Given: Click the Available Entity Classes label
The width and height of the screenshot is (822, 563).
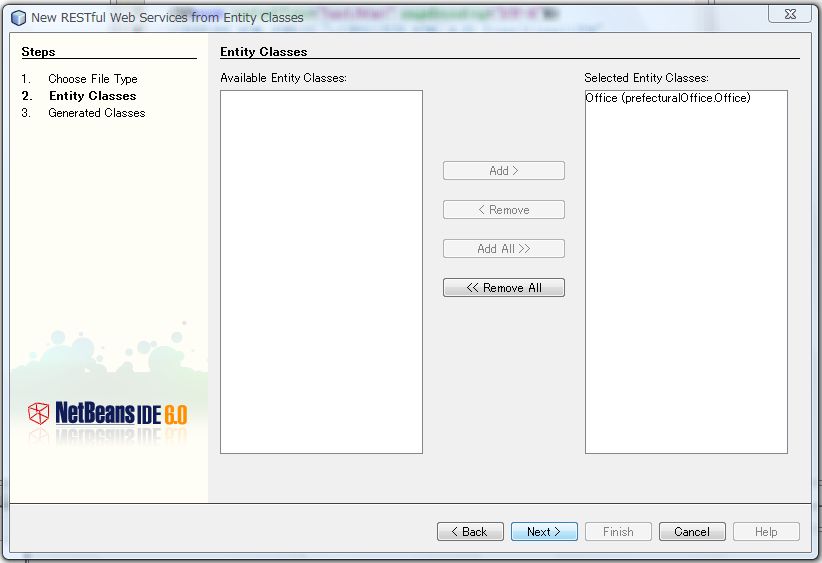Looking at the screenshot, I should [x=283, y=78].
